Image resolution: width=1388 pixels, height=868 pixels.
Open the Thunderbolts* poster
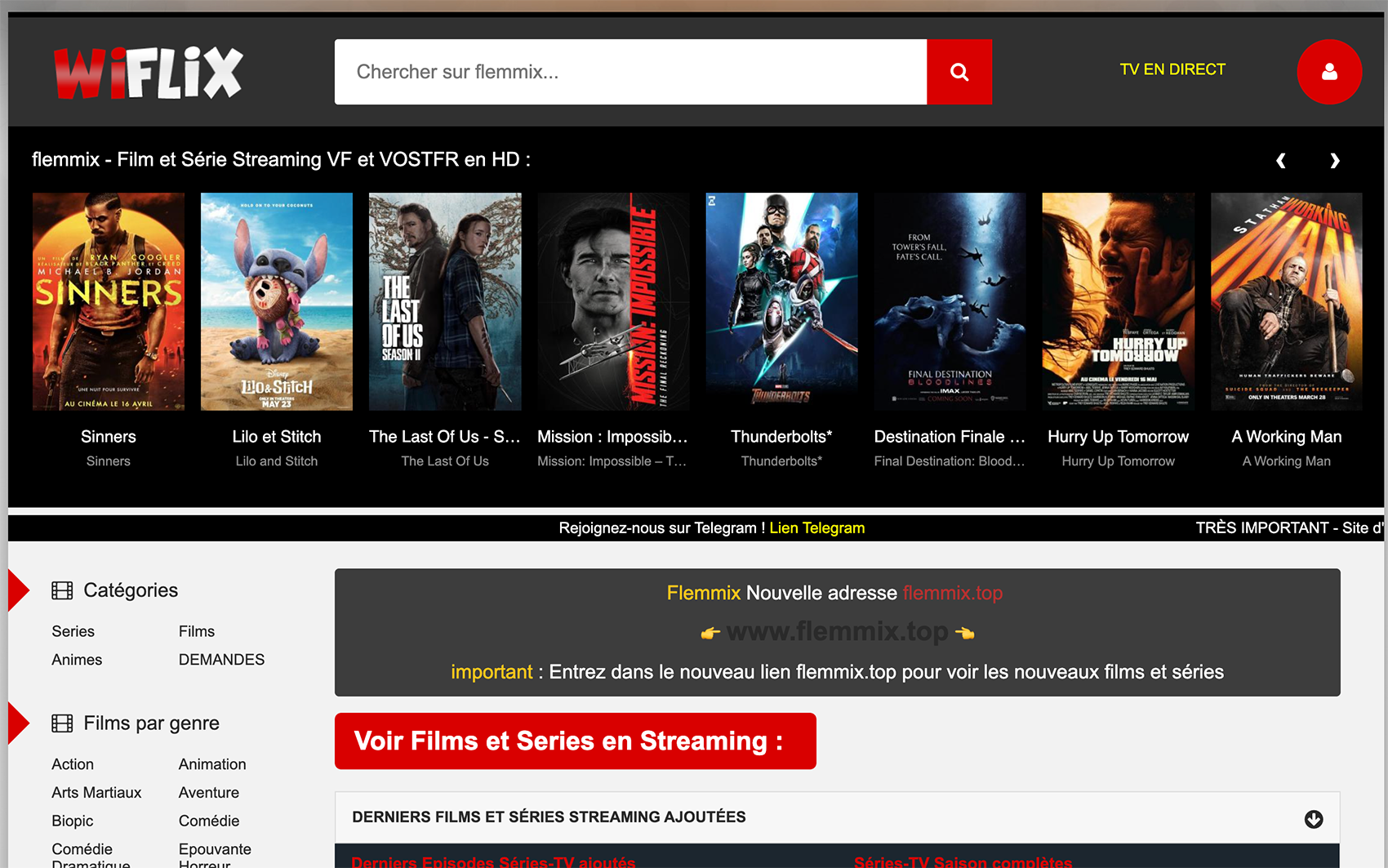click(x=781, y=301)
